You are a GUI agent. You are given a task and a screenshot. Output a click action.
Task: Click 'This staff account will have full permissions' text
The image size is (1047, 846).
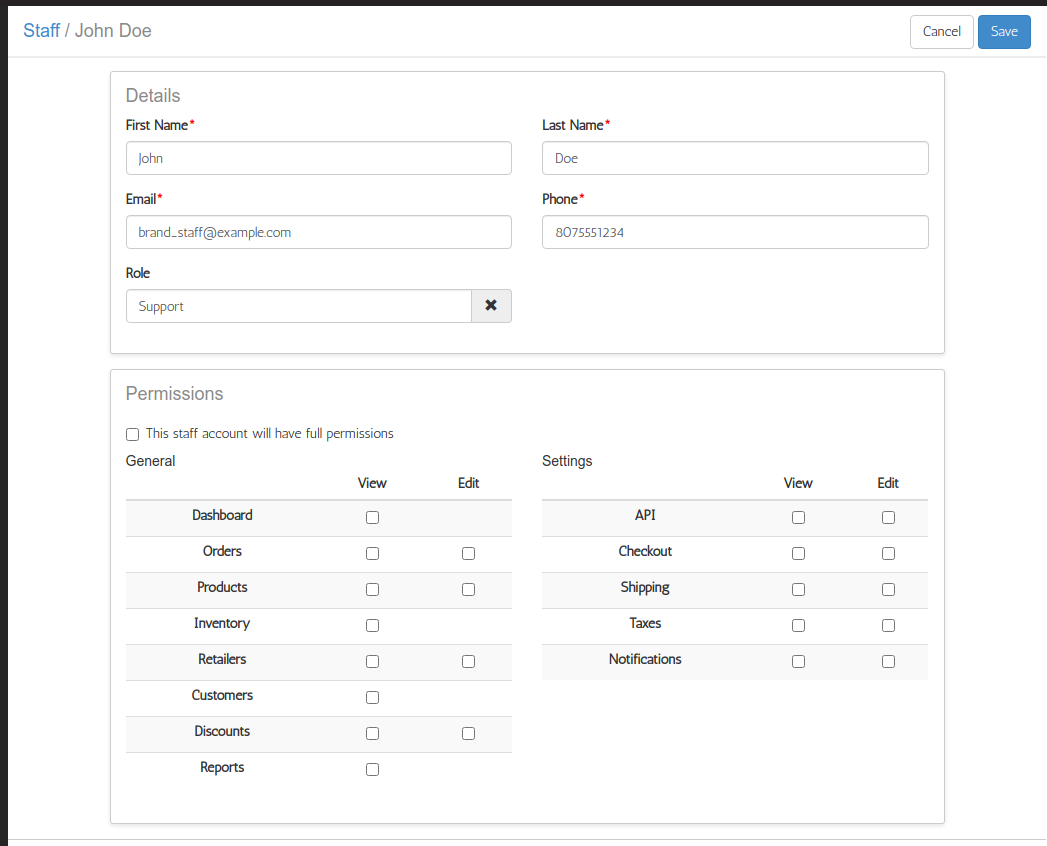pyautogui.click(x=270, y=434)
